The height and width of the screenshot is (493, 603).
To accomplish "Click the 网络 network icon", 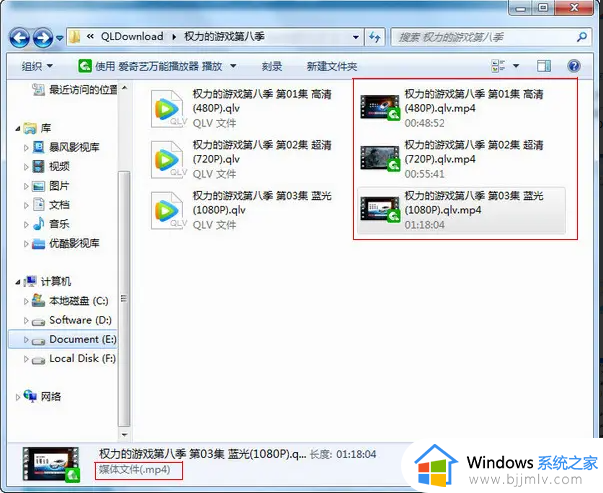I will pyautogui.click(x=30, y=396).
